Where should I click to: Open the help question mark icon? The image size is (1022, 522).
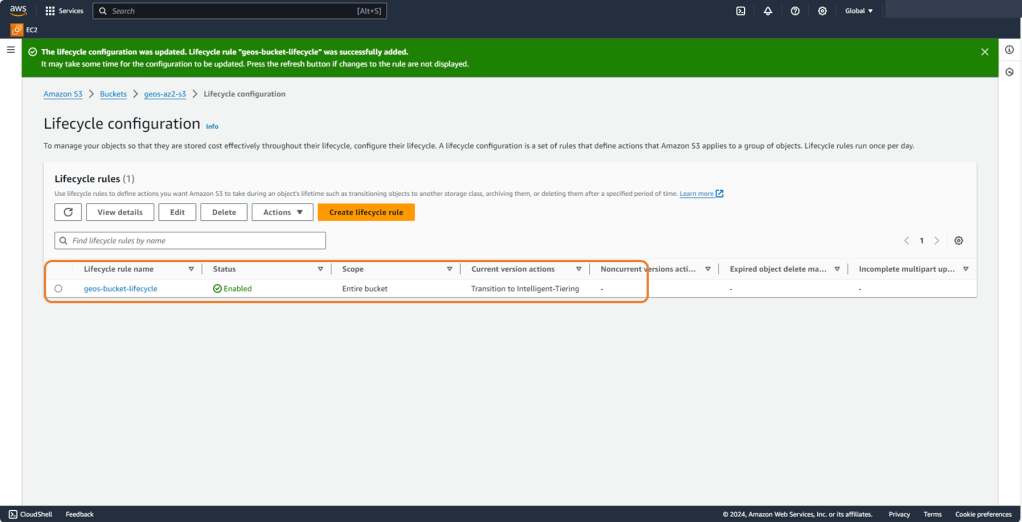point(795,11)
